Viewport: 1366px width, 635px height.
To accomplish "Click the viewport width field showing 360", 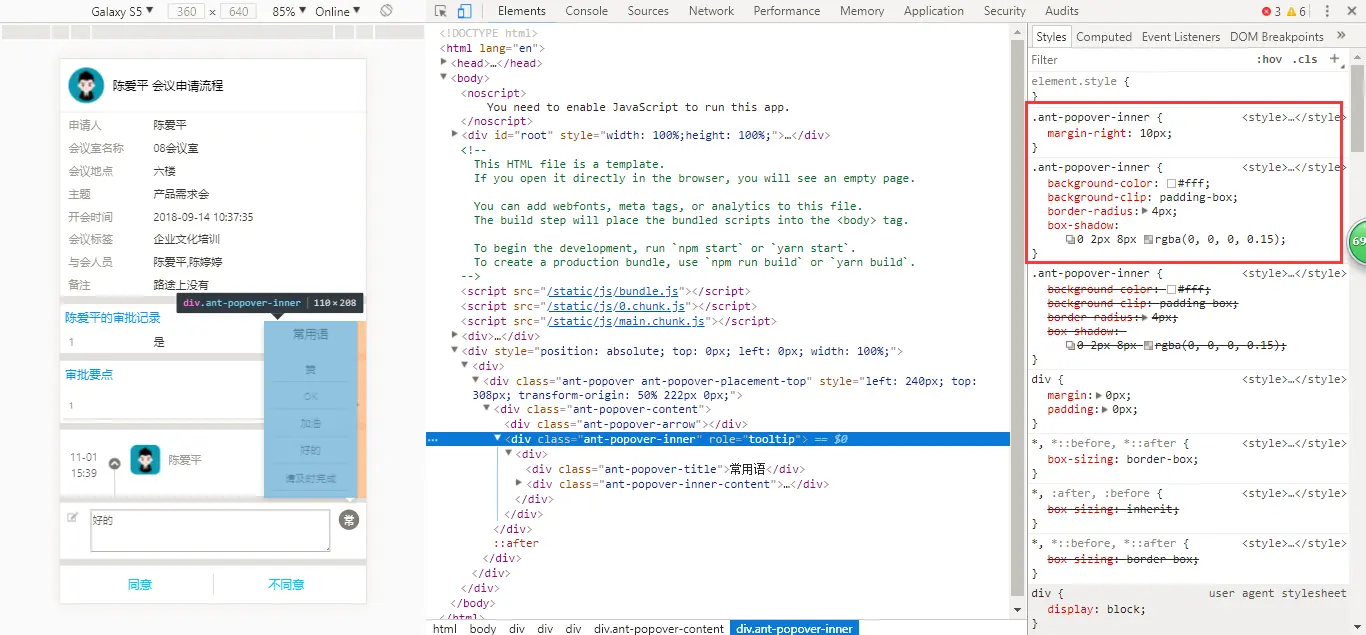I will (186, 11).
